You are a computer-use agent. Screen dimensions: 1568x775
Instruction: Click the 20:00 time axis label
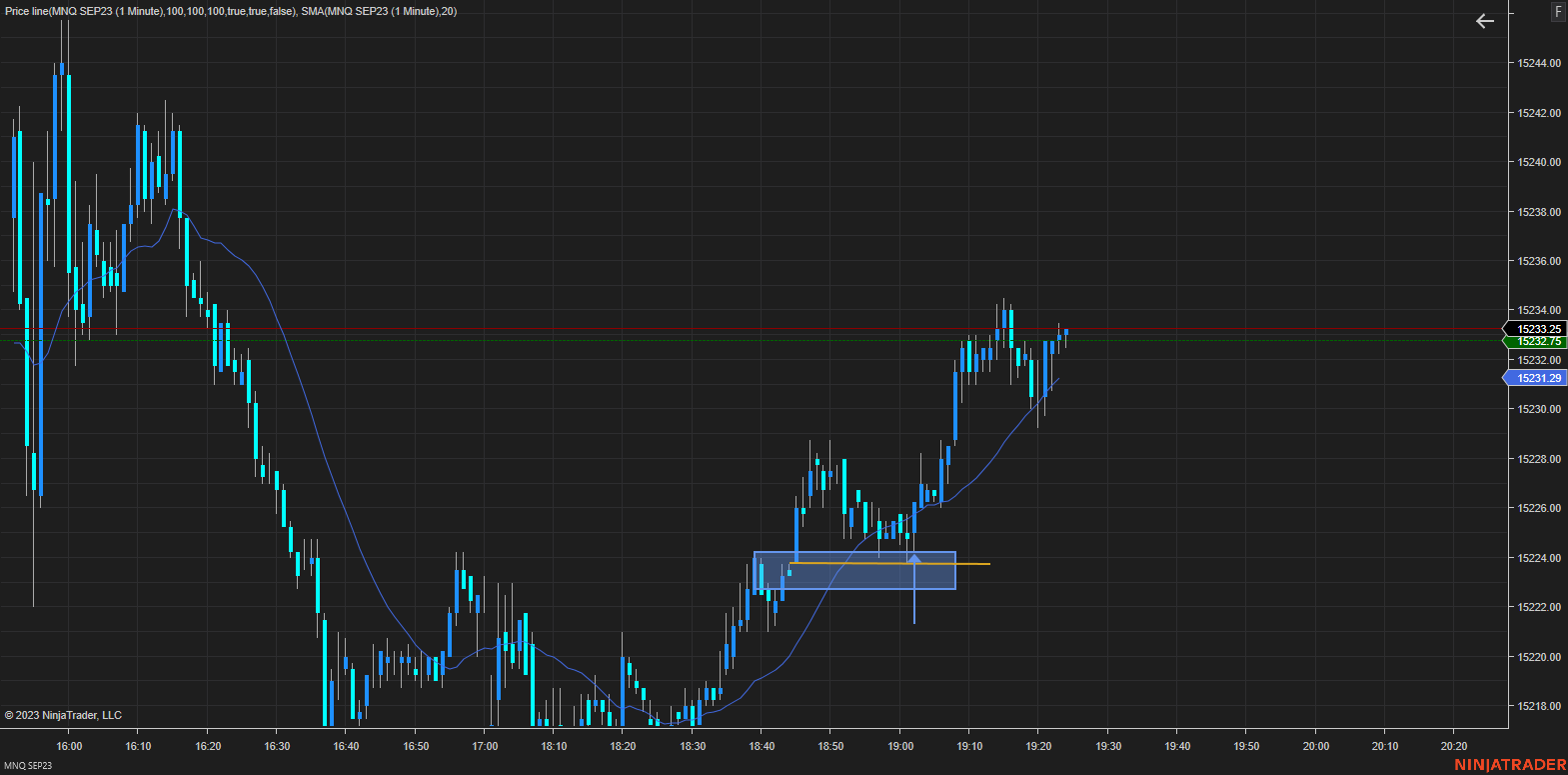[1316, 746]
